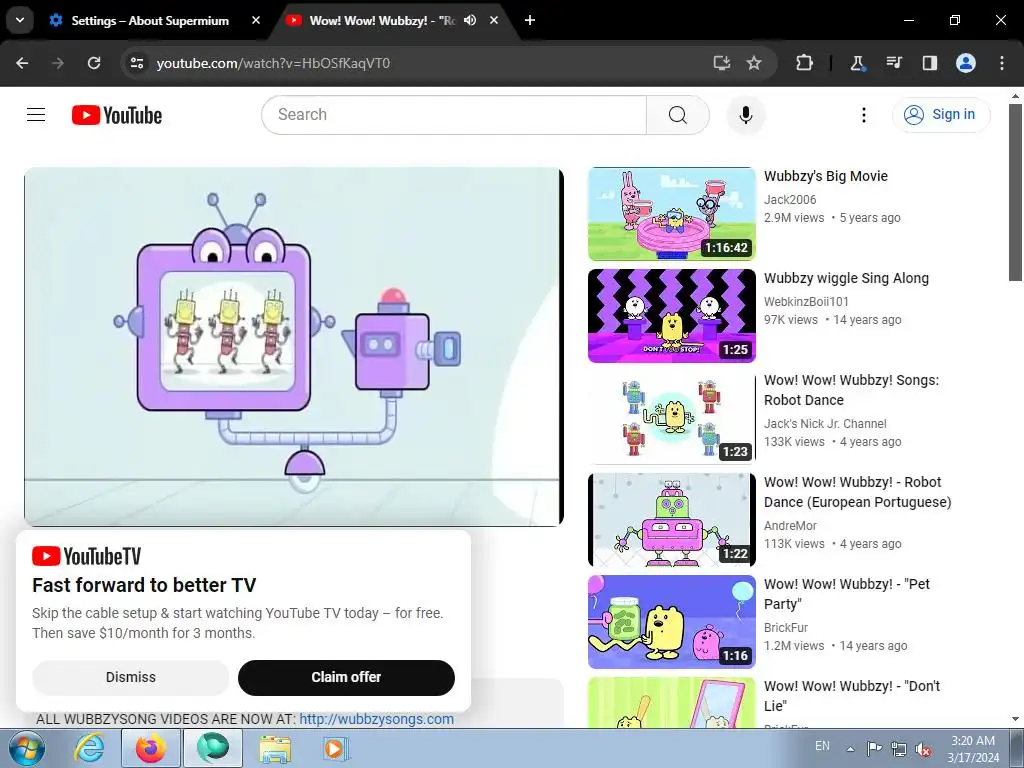Open the YouTube hamburger guide menu

[36, 115]
